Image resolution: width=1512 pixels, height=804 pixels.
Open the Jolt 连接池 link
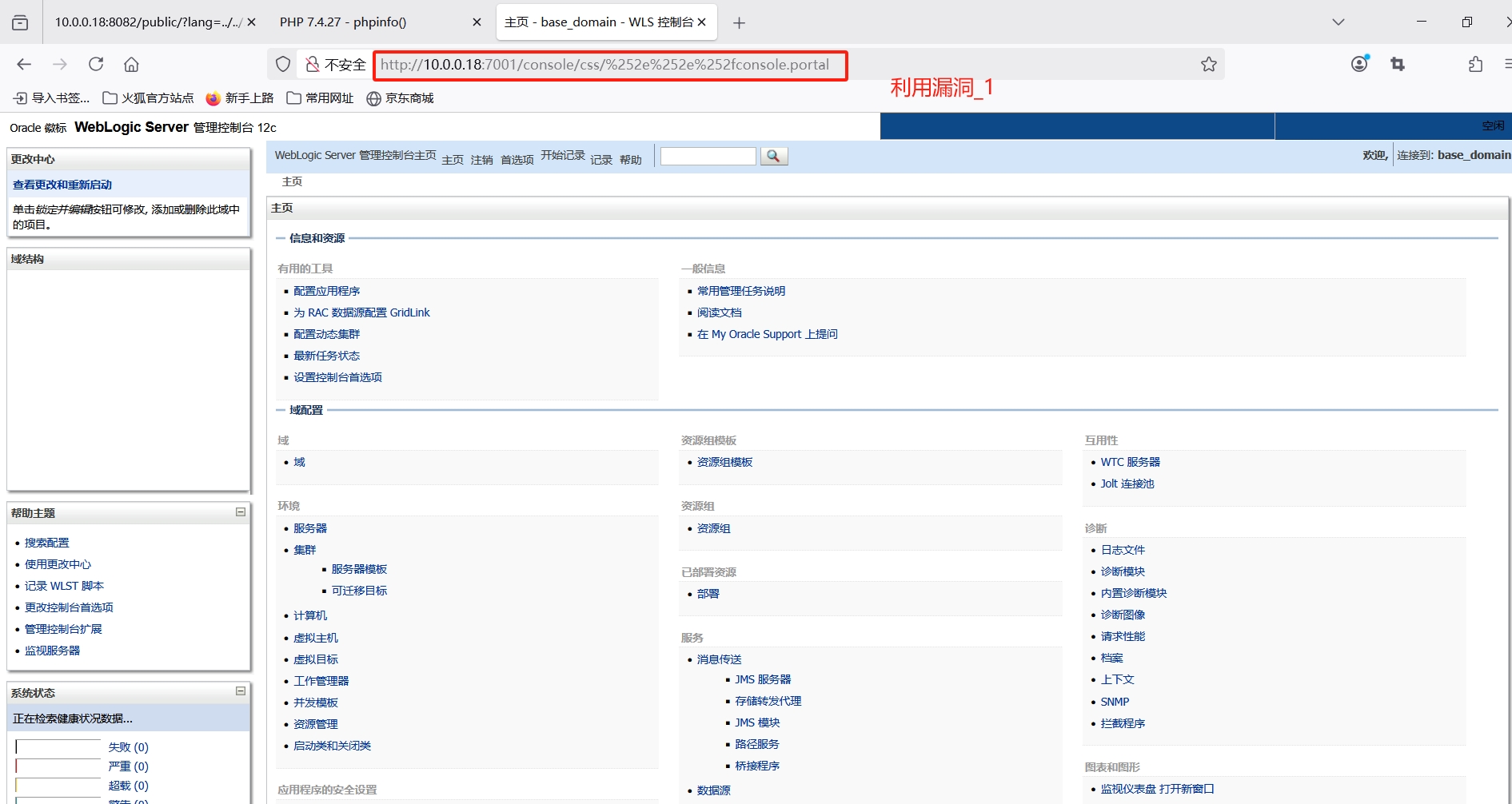1127,484
